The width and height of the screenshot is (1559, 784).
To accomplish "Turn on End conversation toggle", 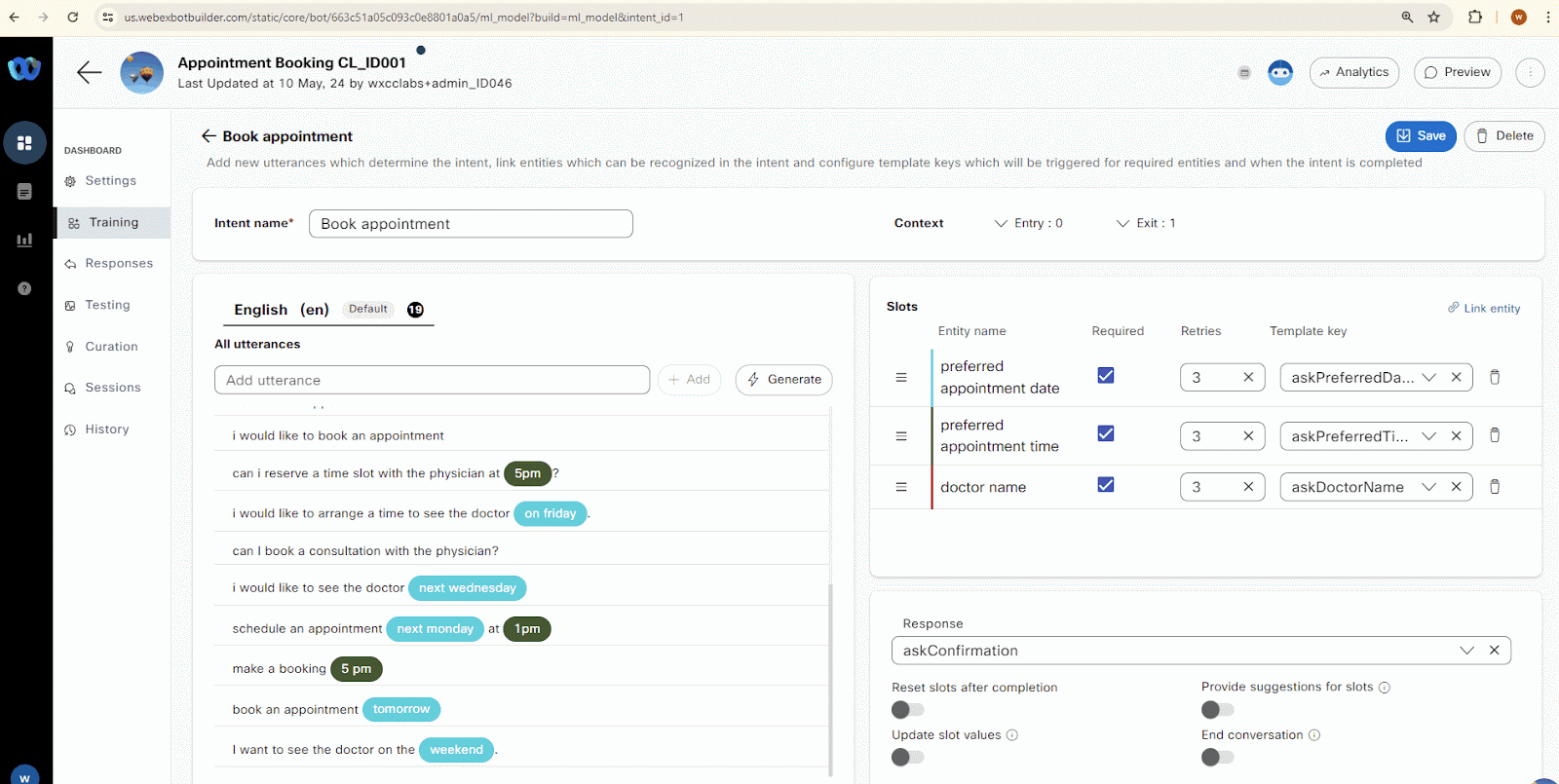I will tap(1217, 758).
